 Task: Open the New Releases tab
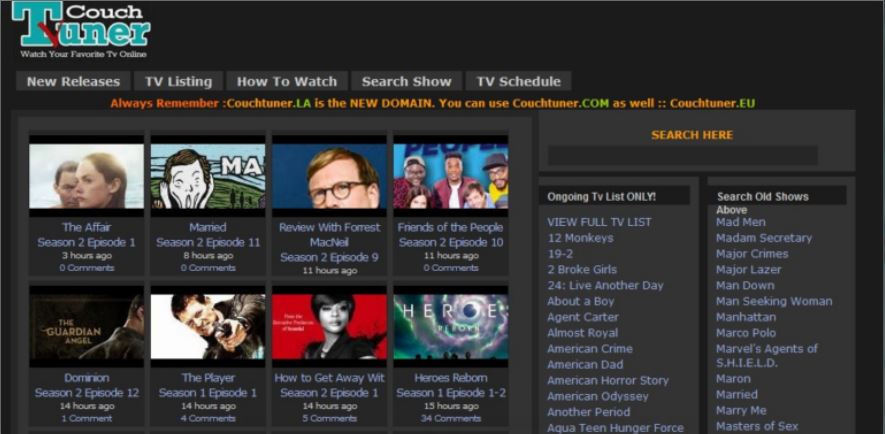[73, 81]
